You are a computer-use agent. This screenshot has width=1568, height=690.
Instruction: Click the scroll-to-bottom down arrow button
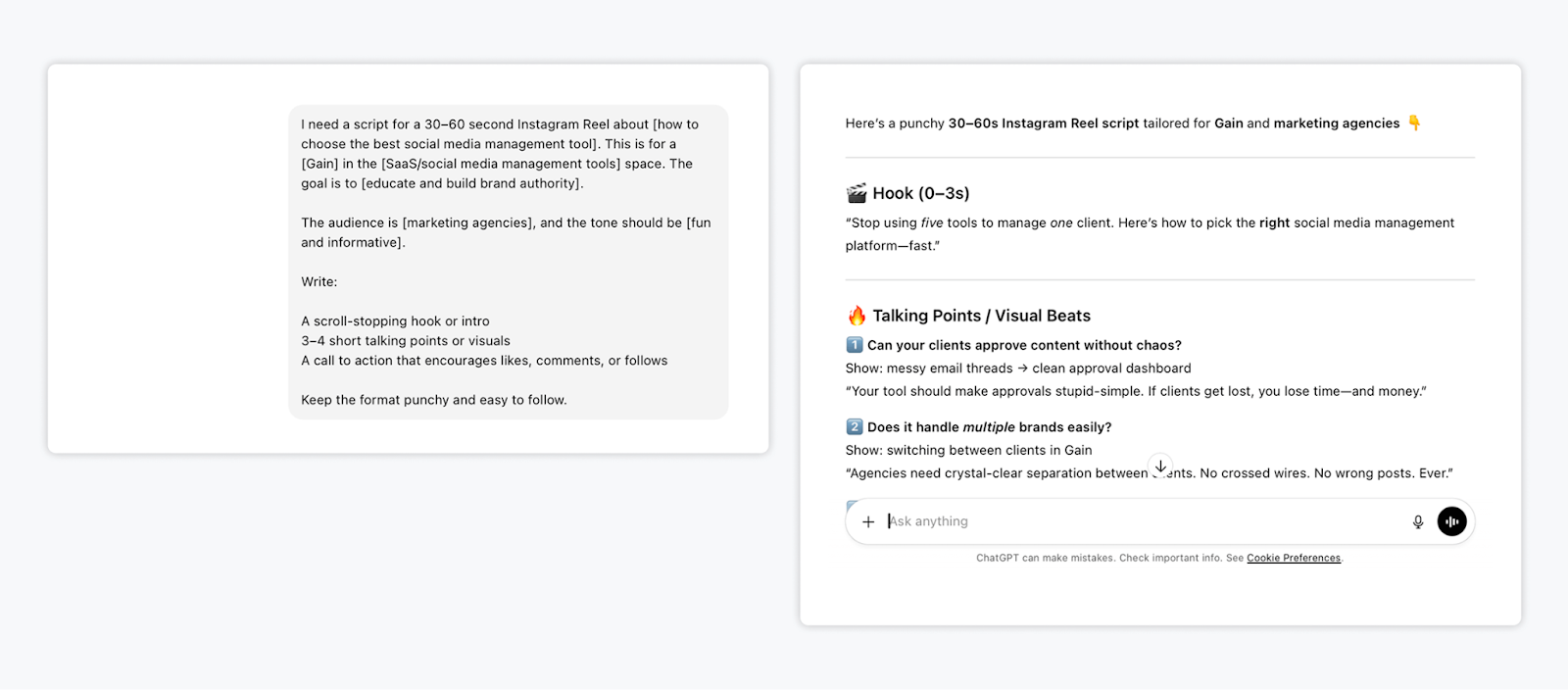pyautogui.click(x=1160, y=467)
